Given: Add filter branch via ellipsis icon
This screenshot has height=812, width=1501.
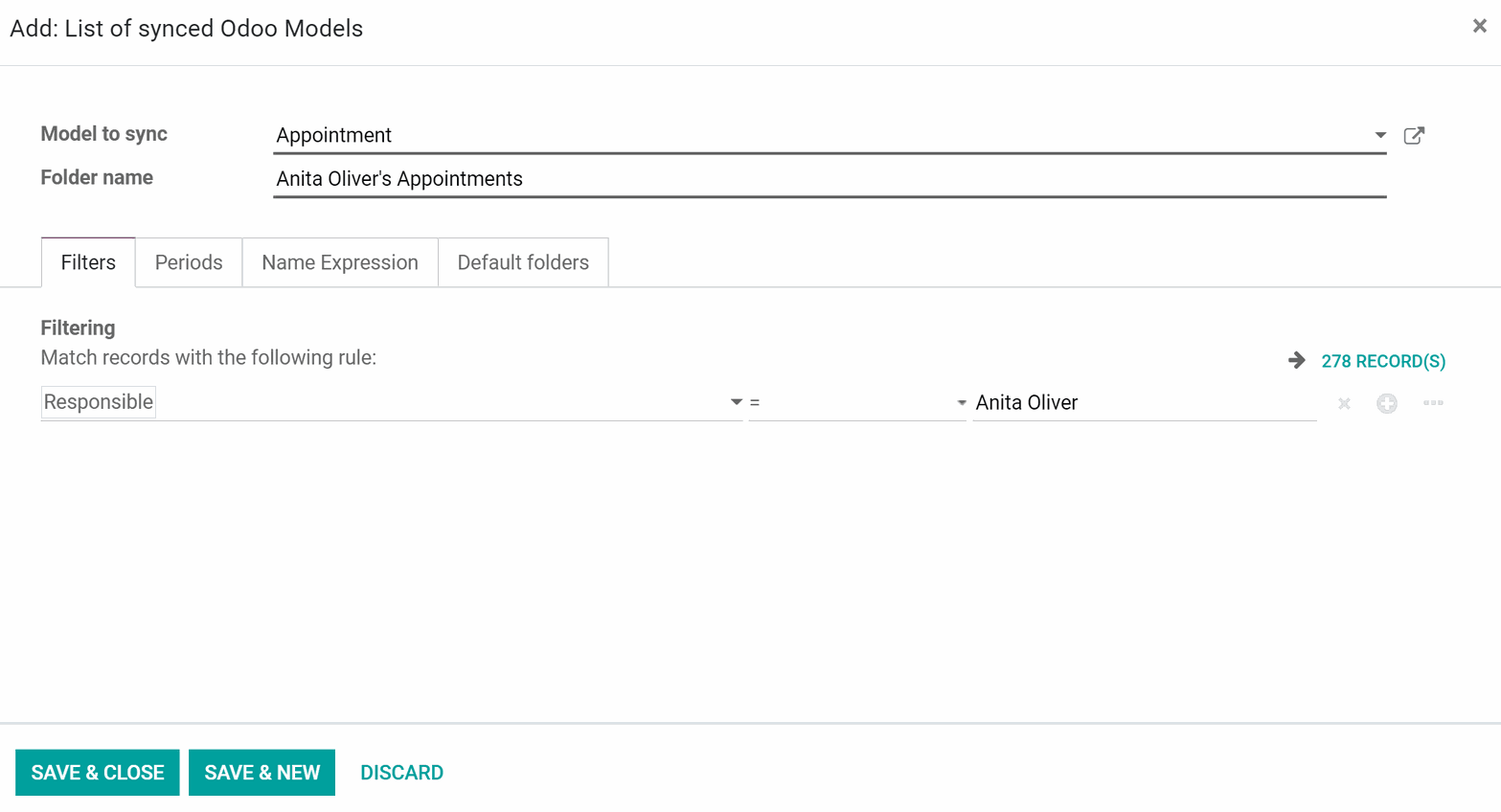Looking at the screenshot, I should click(1433, 403).
